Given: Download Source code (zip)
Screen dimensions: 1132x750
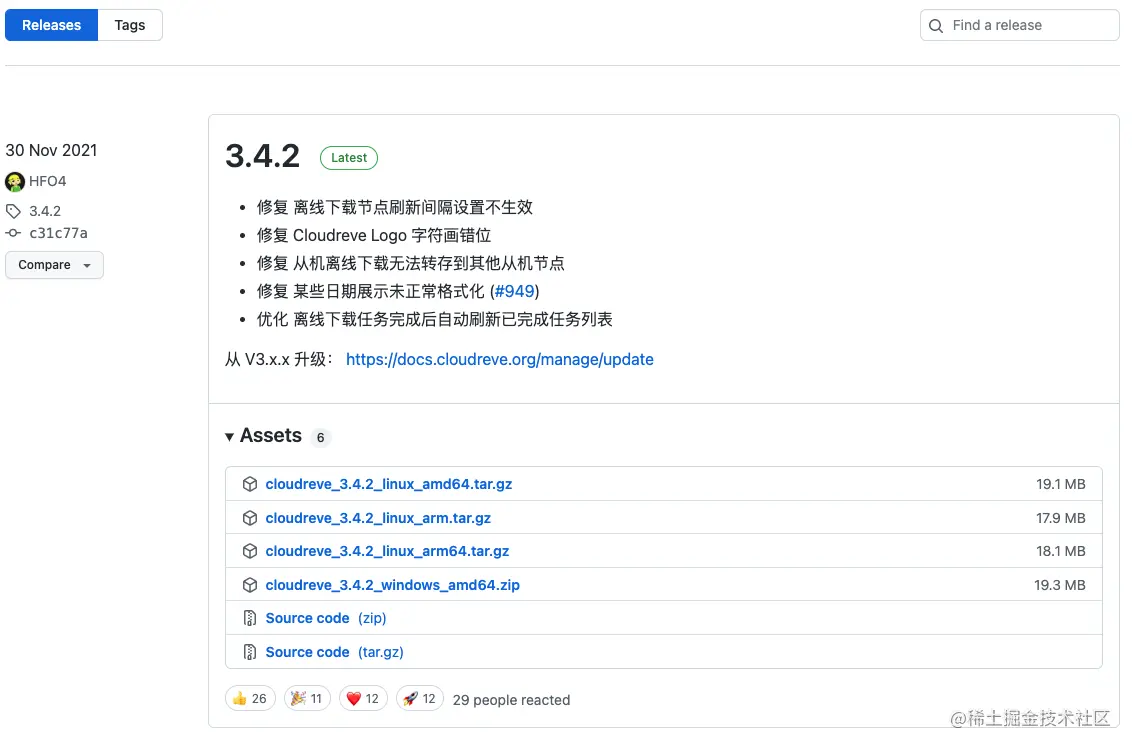Looking at the screenshot, I should tap(326, 619).
